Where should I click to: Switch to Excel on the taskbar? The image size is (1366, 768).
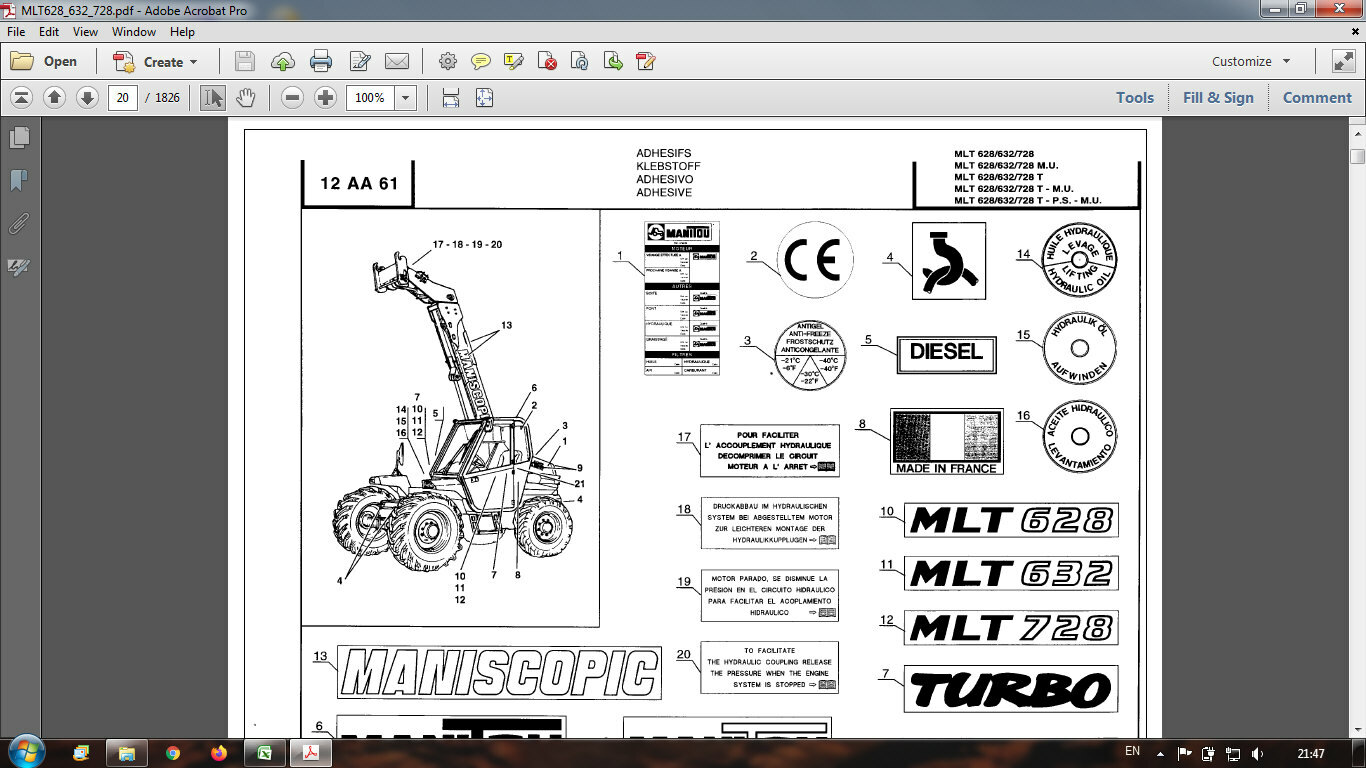pyautogui.click(x=265, y=753)
